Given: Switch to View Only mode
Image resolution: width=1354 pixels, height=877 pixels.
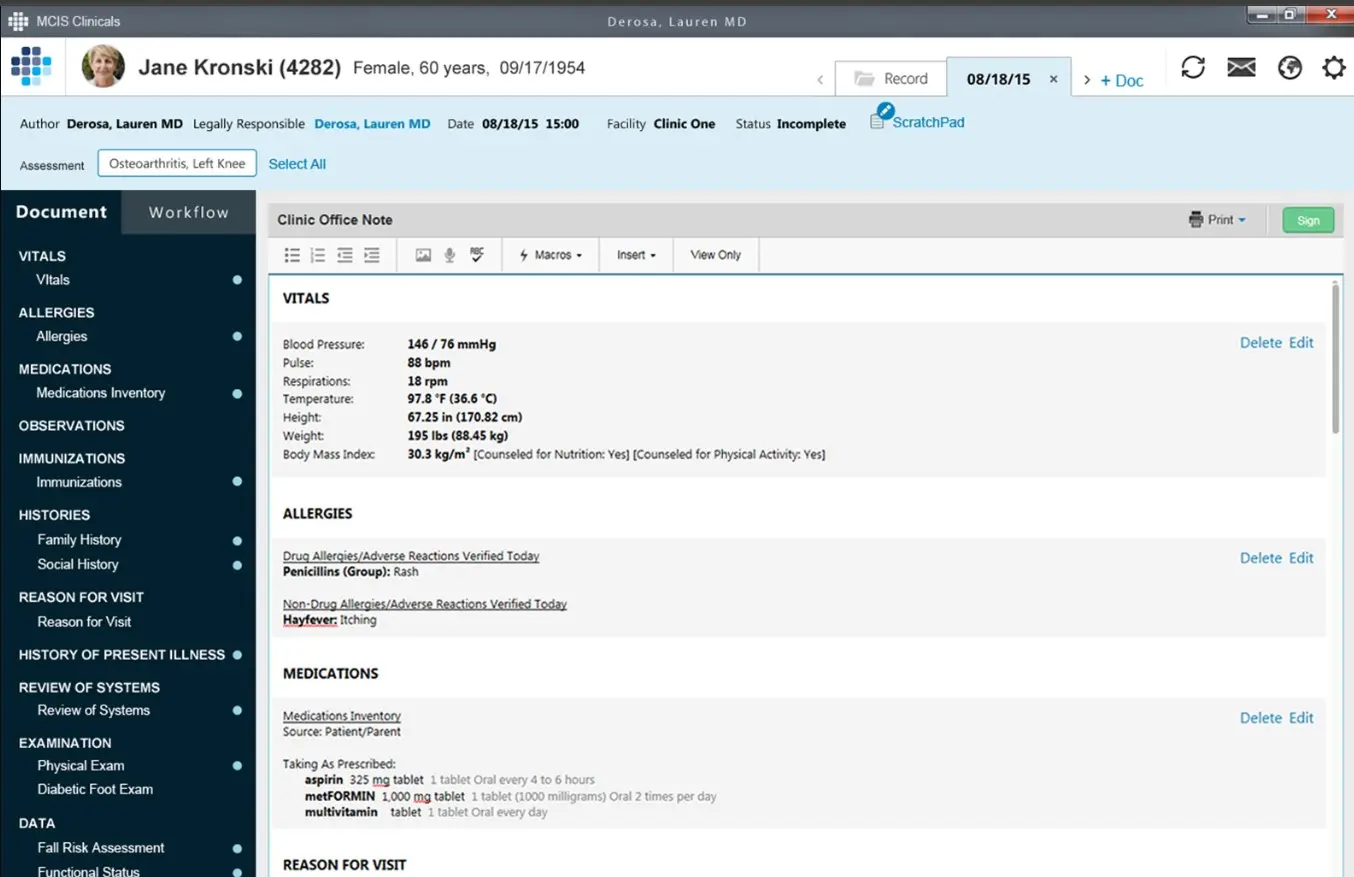Looking at the screenshot, I should pyautogui.click(x=715, y=255).
